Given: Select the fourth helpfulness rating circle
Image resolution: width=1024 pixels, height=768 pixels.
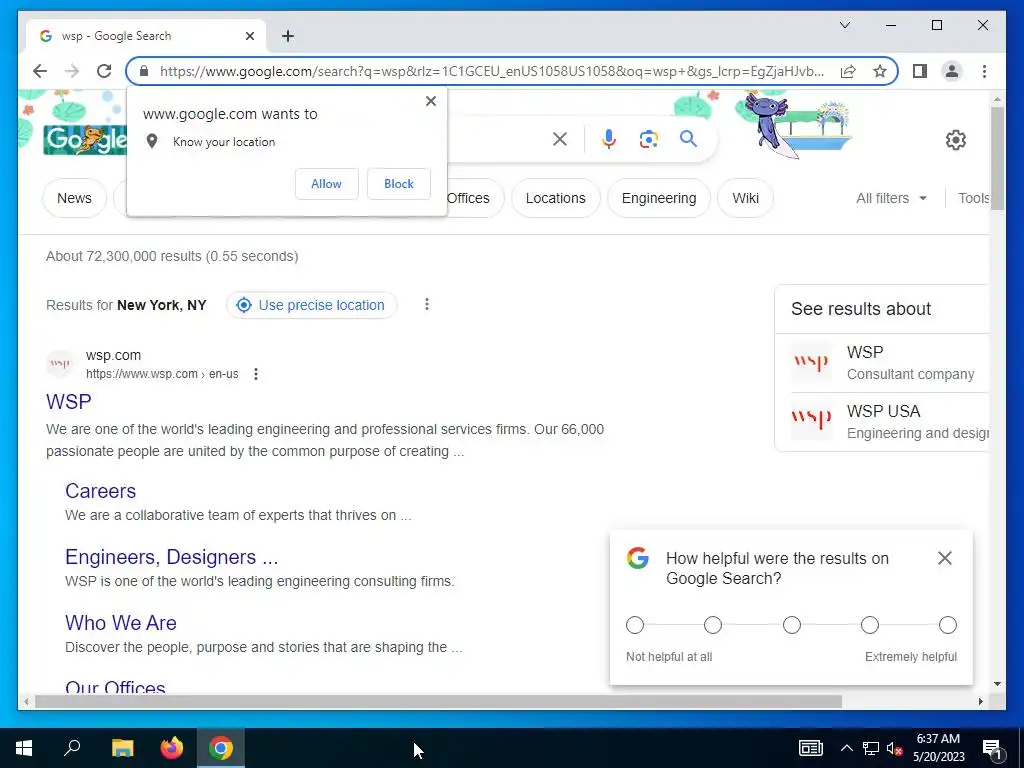Looking at the screenshot, I should (869, 625).
